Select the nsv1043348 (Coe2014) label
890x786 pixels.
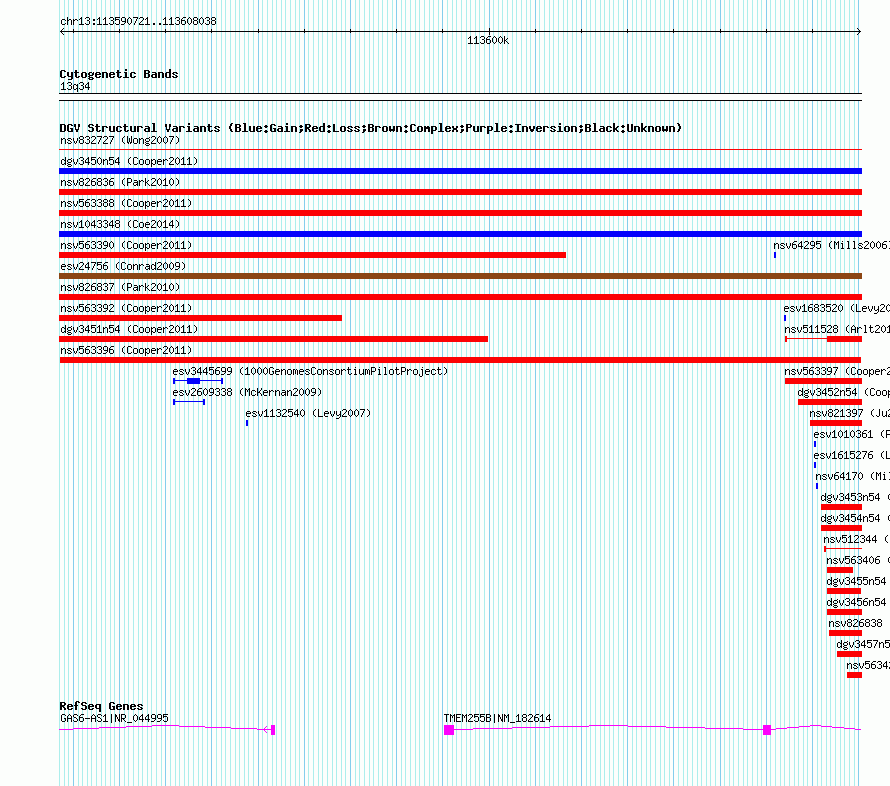tap(120, 224)
